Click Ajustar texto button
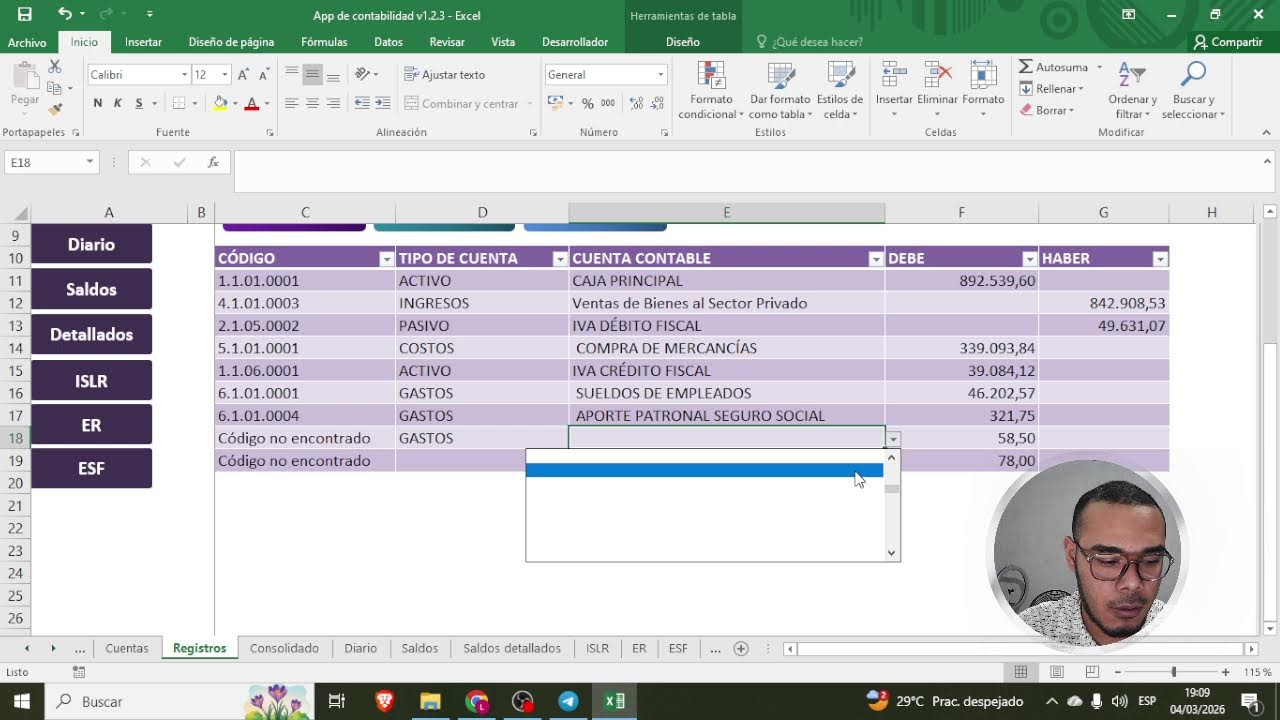This screenshot has width=1280, height=720. [445, 75]
